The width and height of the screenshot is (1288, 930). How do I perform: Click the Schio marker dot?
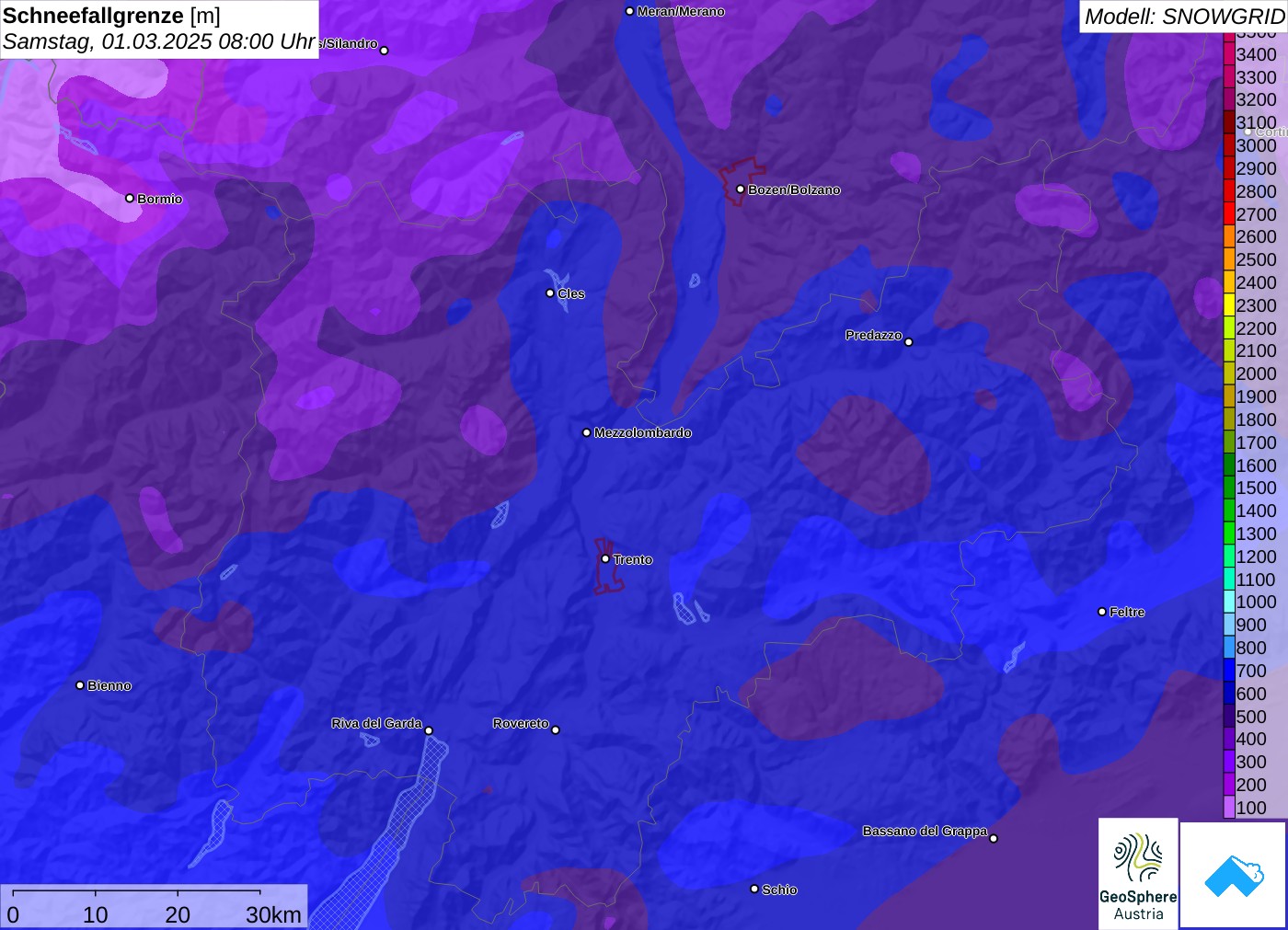point(754,889)
